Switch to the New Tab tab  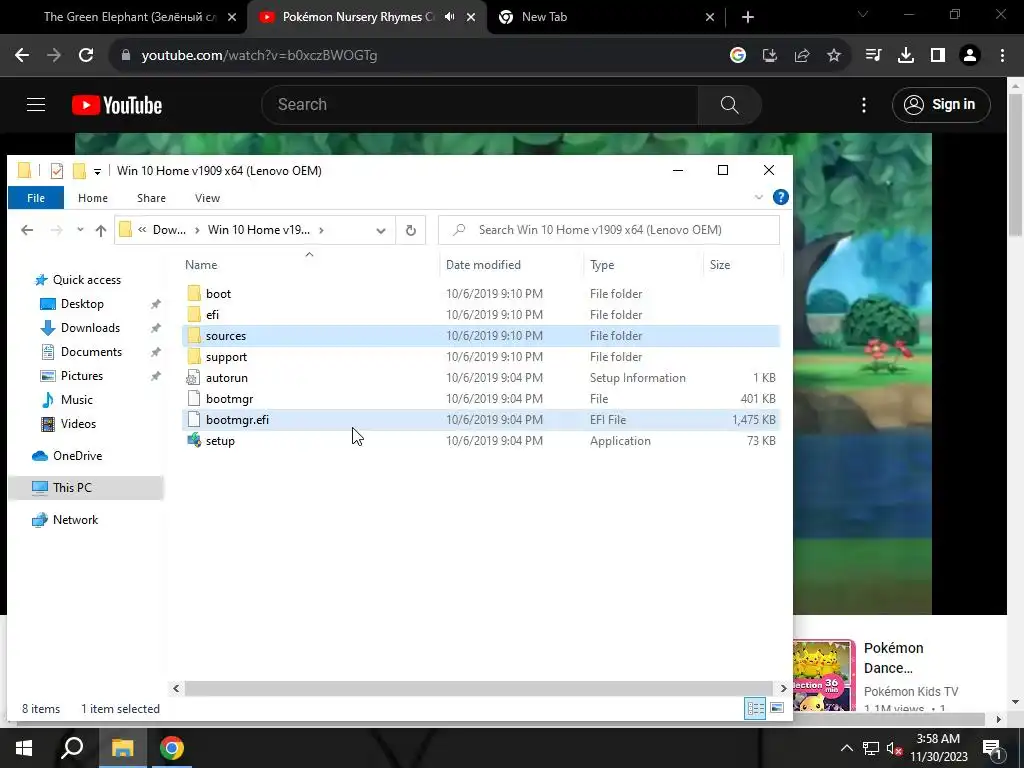544,17
